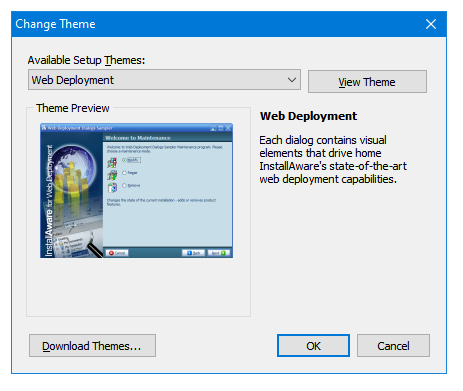The height and width of the screenshot is (391, 463).
Task: Select the Modify radio button in preview
Action: [124, 160]
